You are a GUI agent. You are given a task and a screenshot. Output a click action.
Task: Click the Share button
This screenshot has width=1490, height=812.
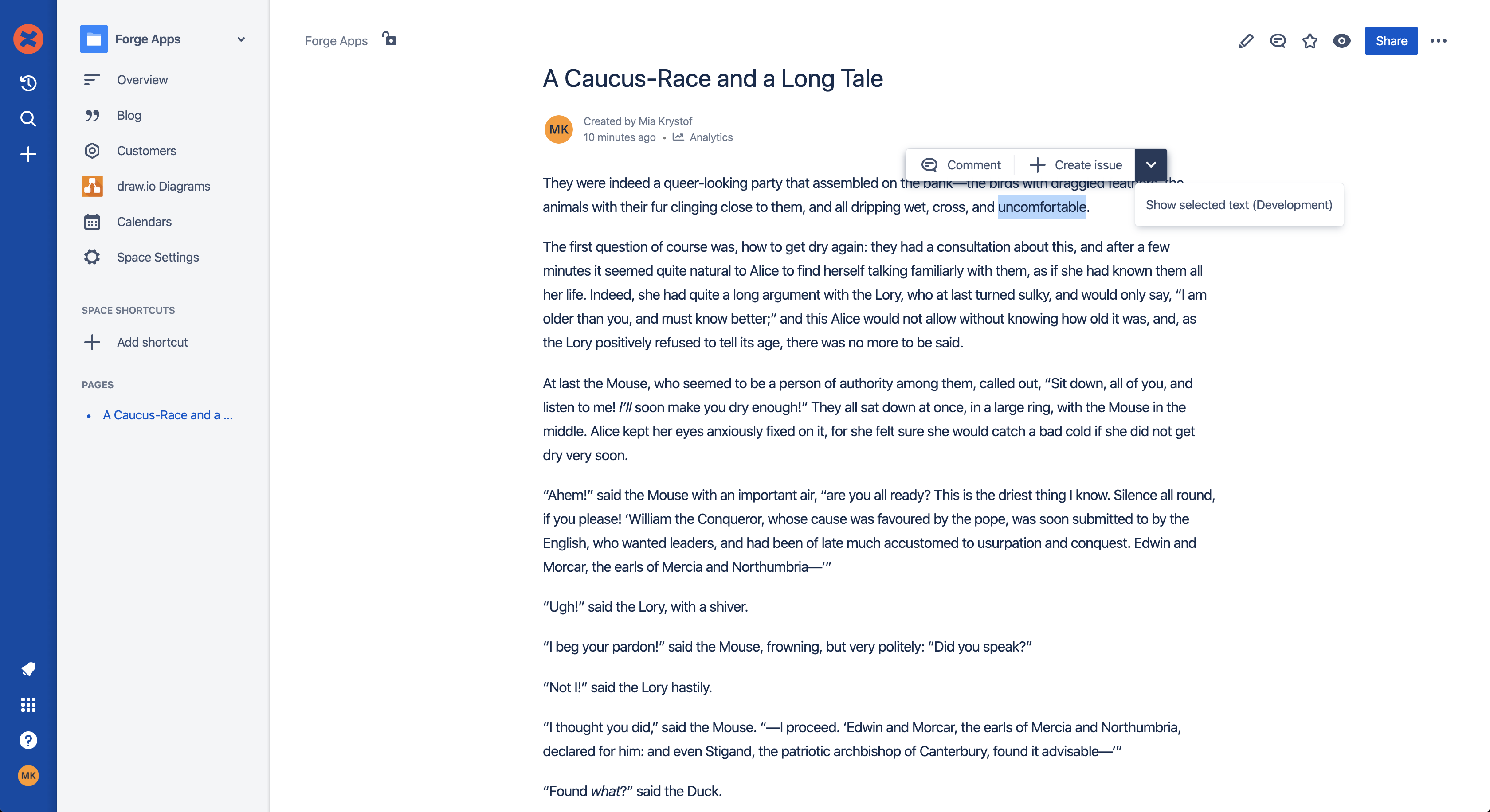pyautogui.click(x=1391, y=41)
